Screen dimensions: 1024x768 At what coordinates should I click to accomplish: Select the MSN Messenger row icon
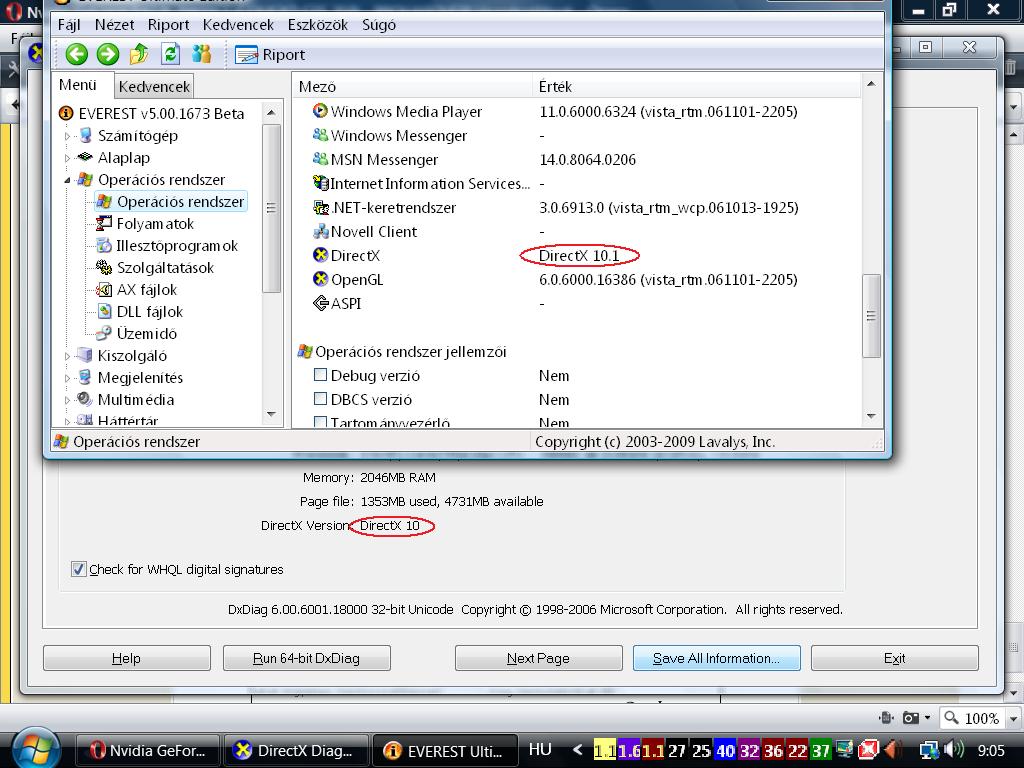320,159
